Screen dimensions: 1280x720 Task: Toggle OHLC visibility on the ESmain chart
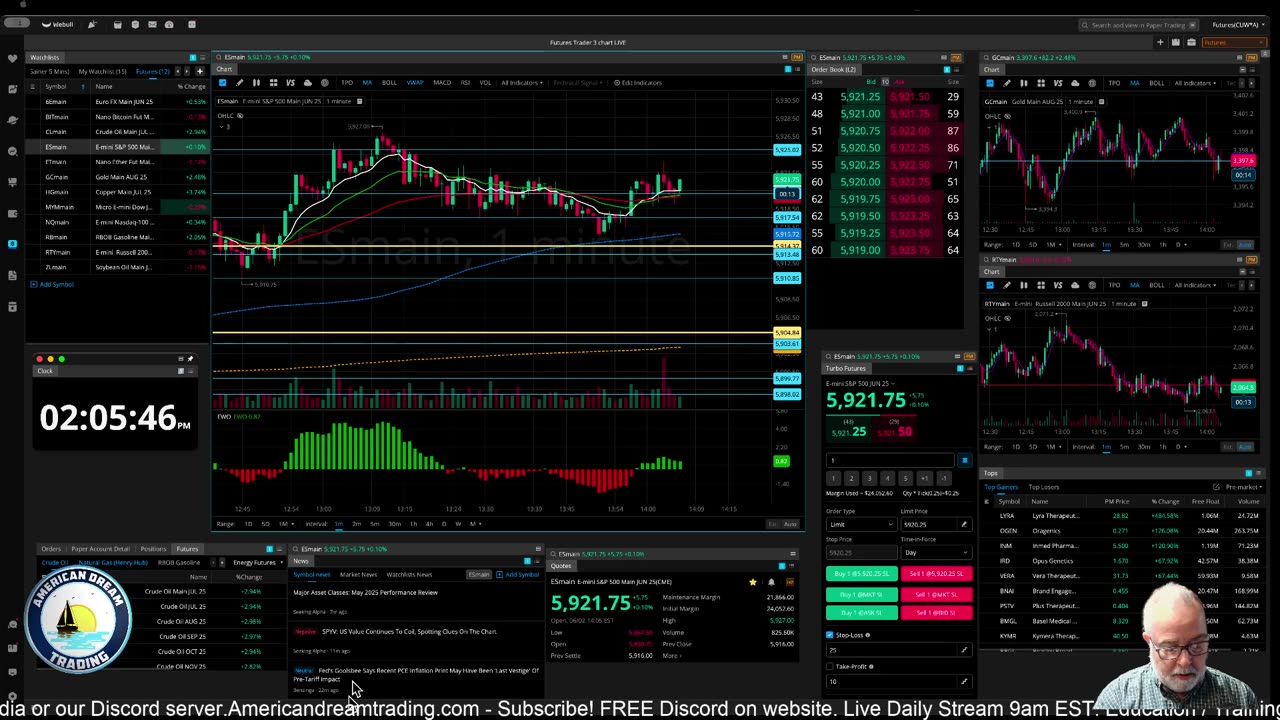click(240, 116)
